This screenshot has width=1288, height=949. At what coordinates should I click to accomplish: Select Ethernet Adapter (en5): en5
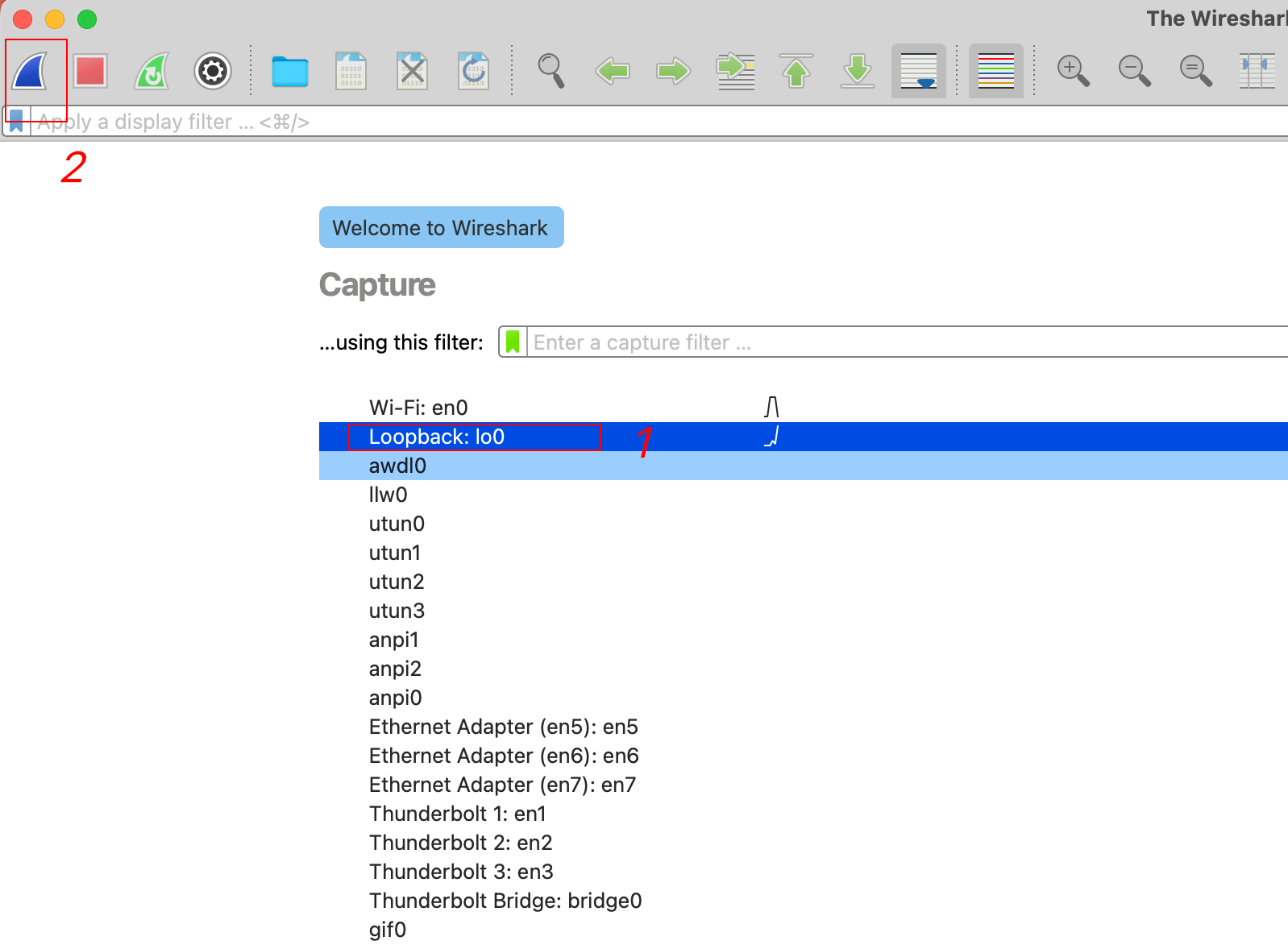coord(804,727)
